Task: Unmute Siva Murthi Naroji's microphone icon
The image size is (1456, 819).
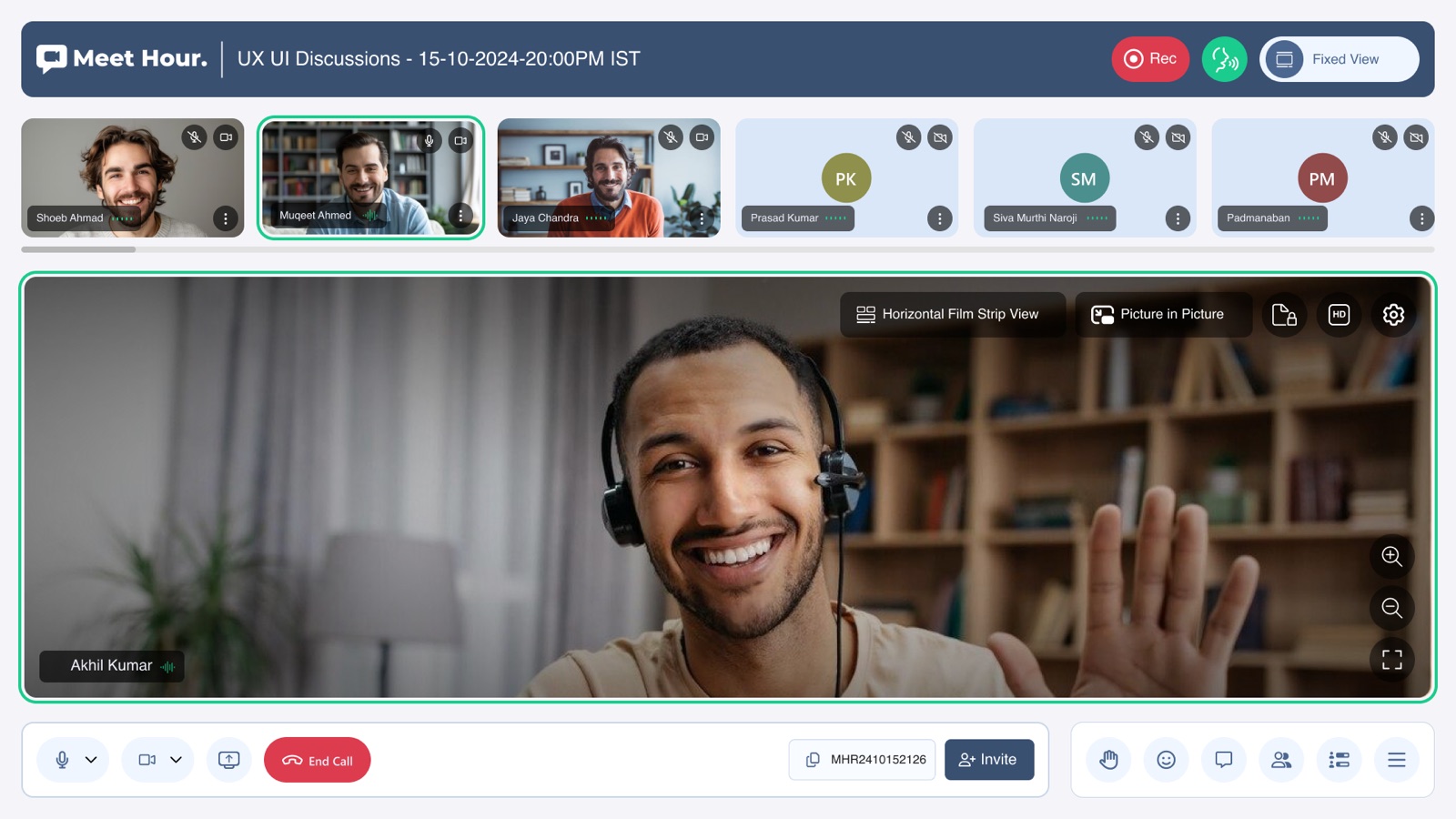Action: pyautogui.click(x=1147, y=137)
